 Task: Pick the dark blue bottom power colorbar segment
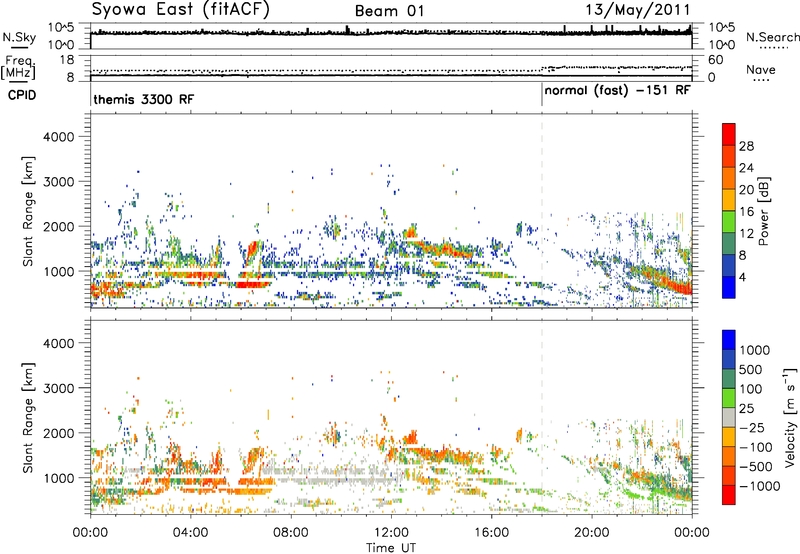click(x=729, y=287)
